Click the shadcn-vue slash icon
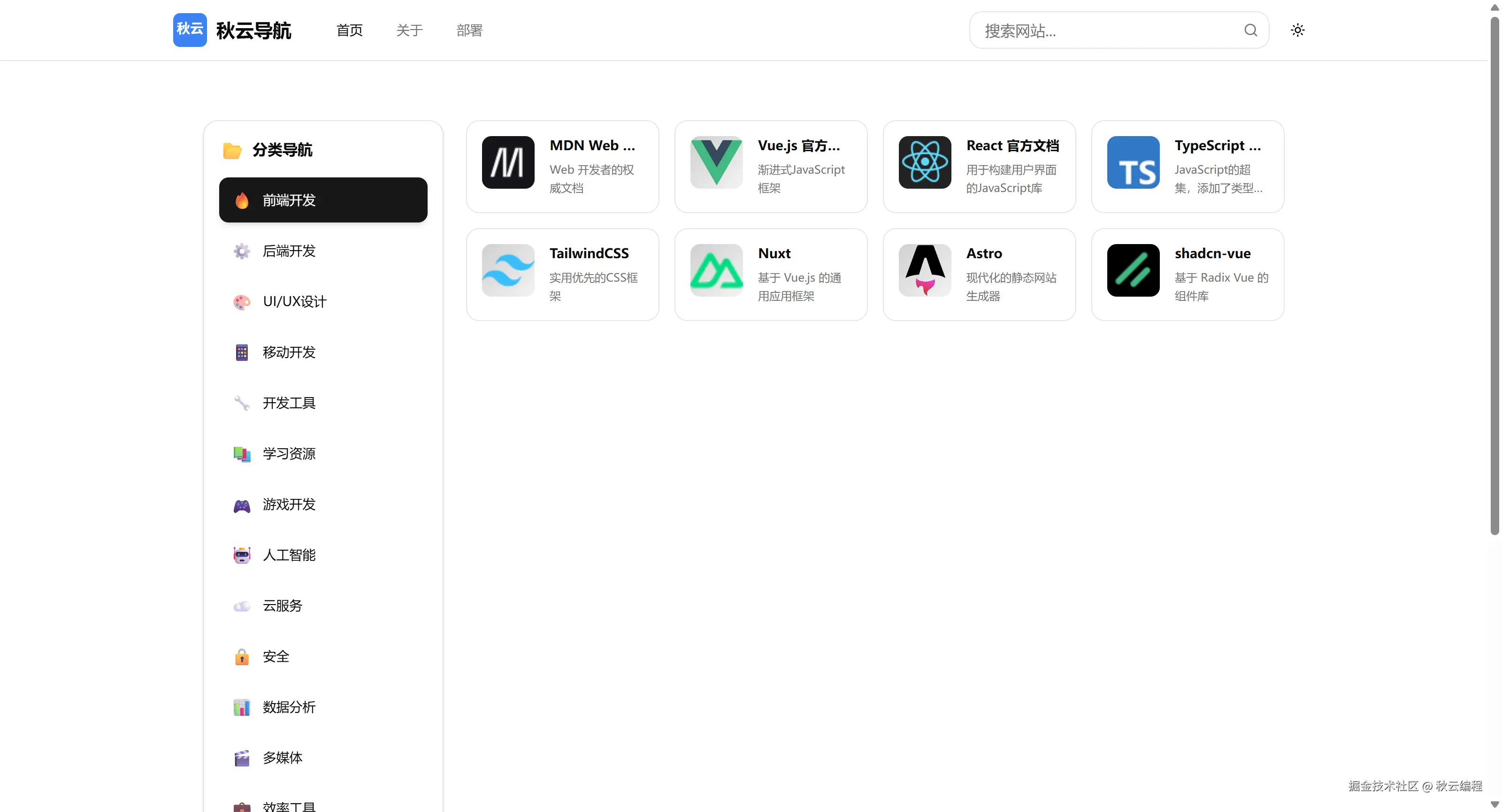 point(1133,270)
